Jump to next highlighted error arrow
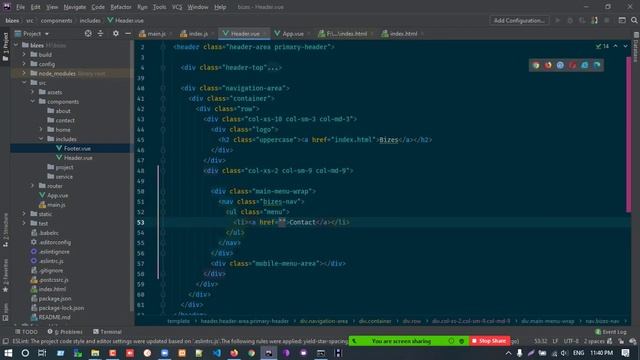 coord(625,46)
